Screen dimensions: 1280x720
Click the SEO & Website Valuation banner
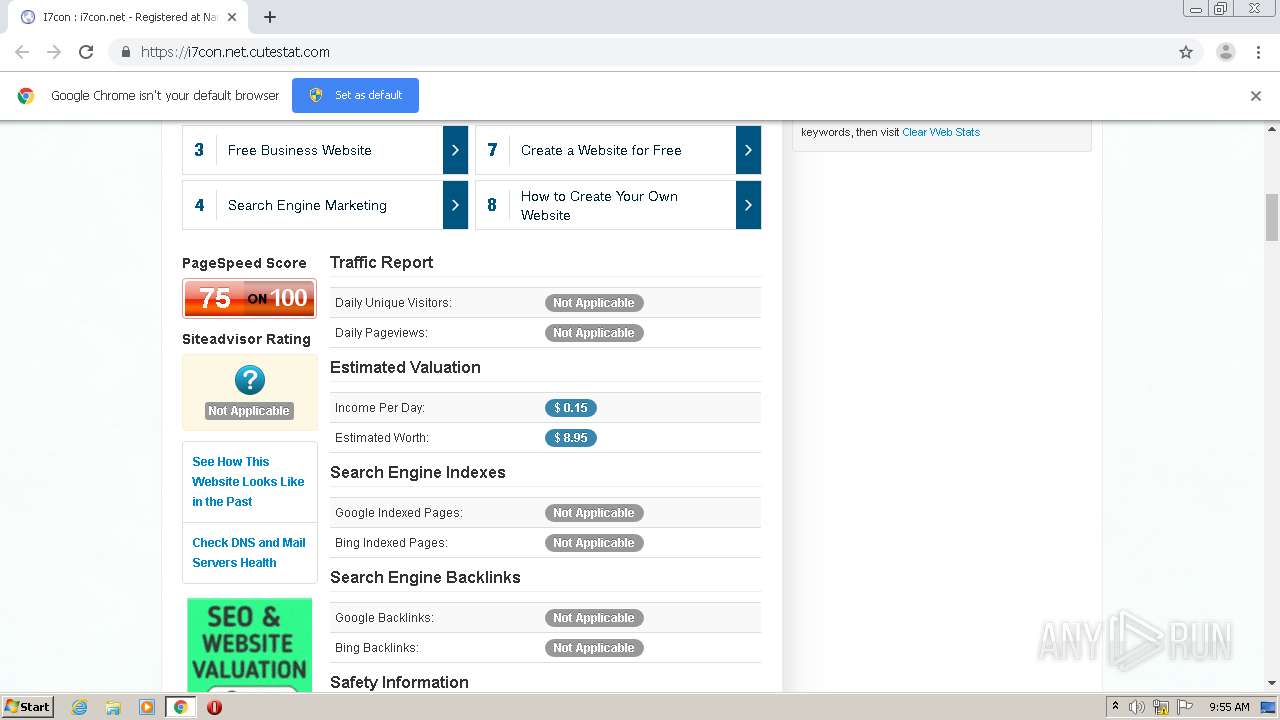point(249,645)
